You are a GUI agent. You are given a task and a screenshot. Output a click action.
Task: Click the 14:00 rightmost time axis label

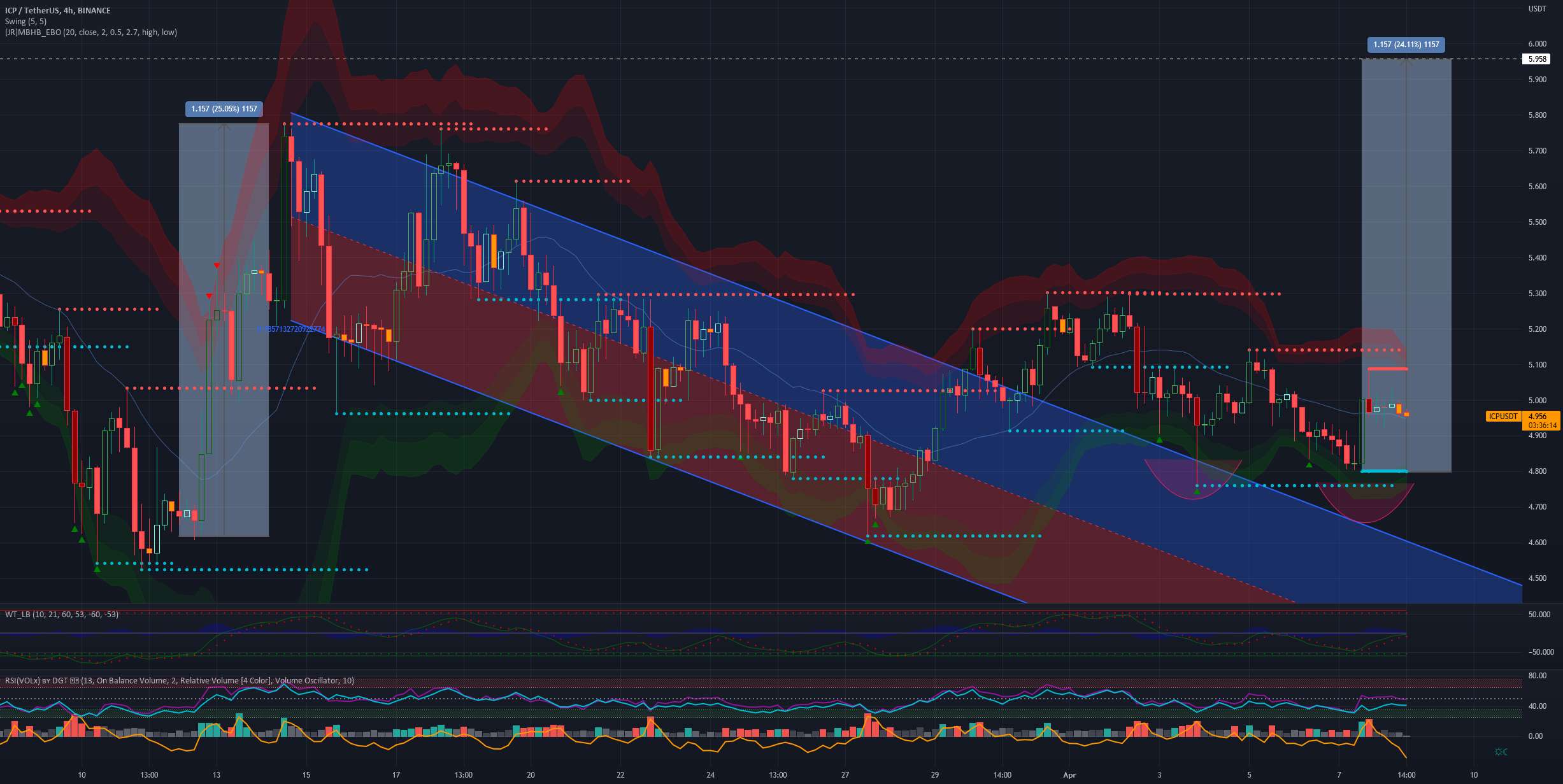[x=1406, y=775]
